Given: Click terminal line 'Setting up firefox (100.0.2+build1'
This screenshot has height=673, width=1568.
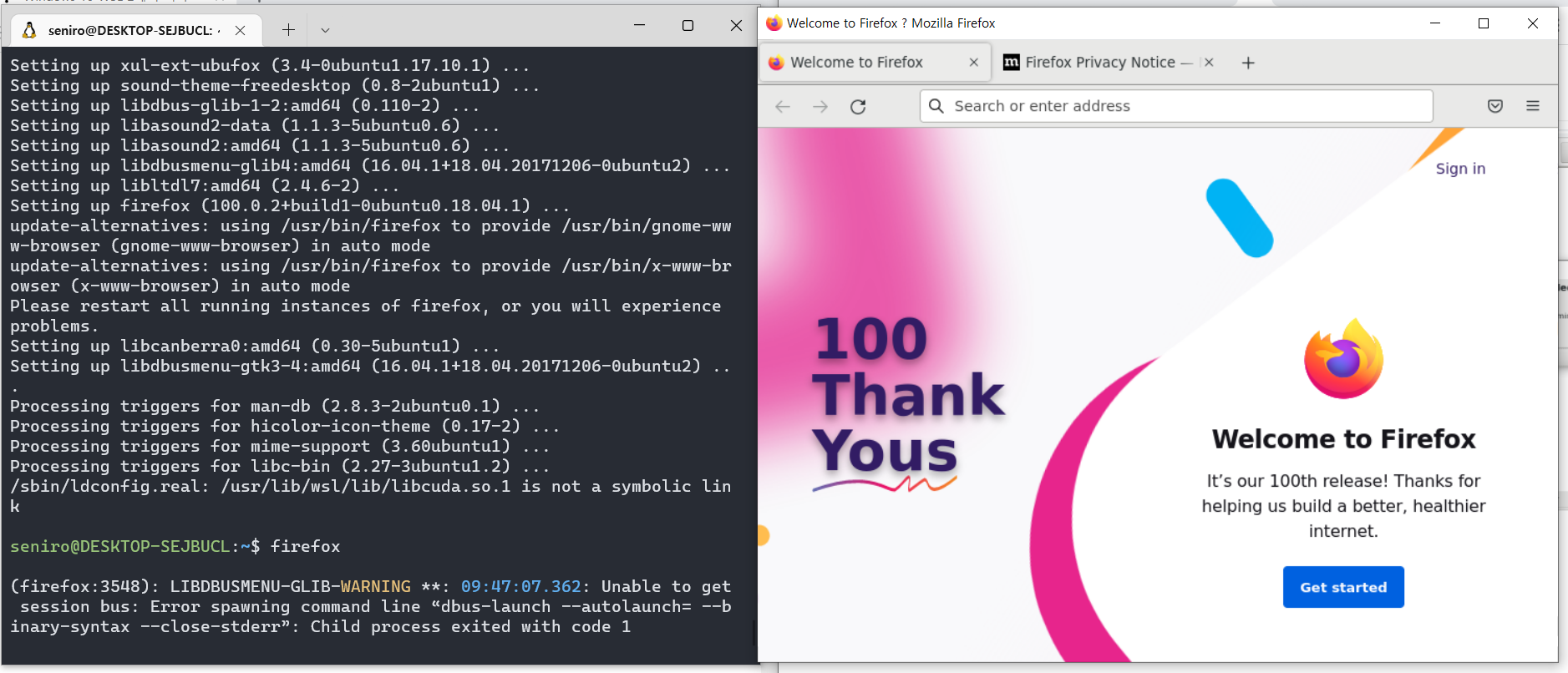Looking at the screenshot, I should tap(289, 205).
